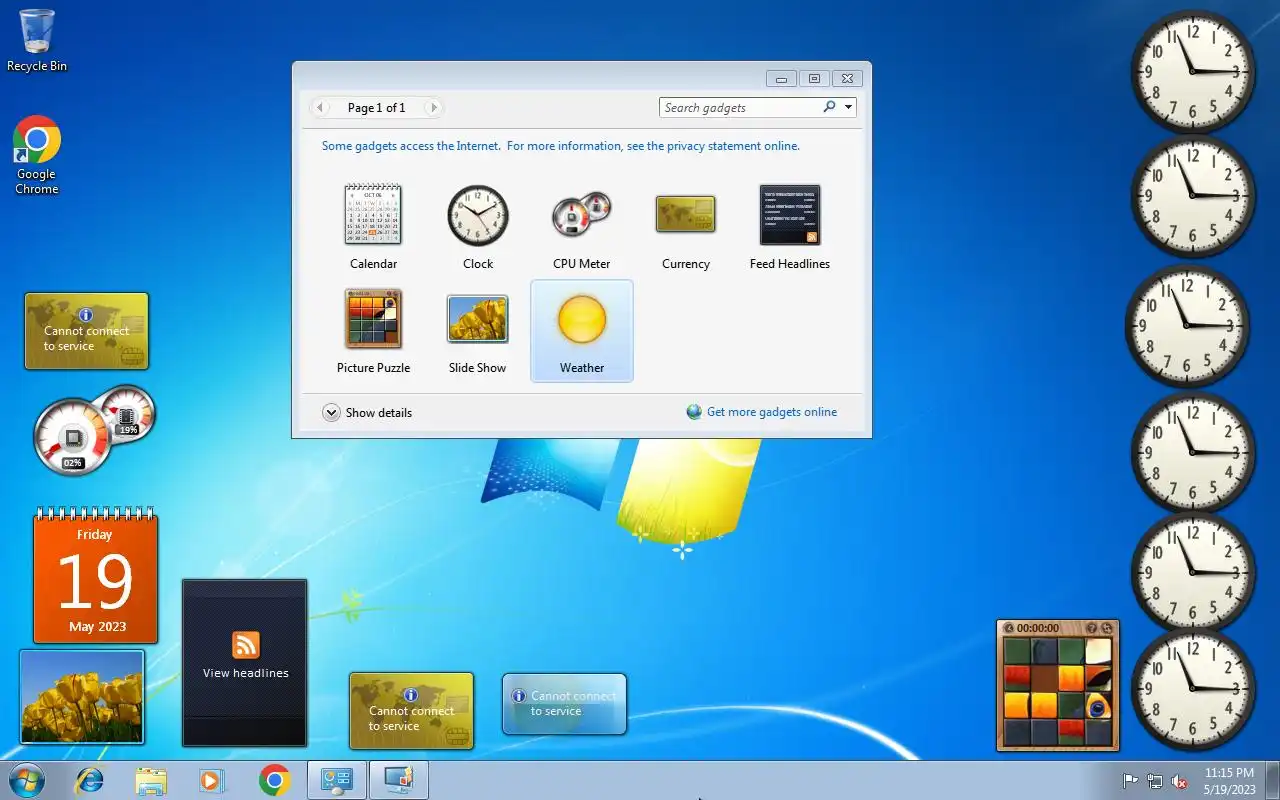Image resolution: width=1280 pixels, height=800 pixels.
Task: Click the 00:00:00 timer in Picture Puzzle
Action: pyautogui.click(x=1038, y=628)
